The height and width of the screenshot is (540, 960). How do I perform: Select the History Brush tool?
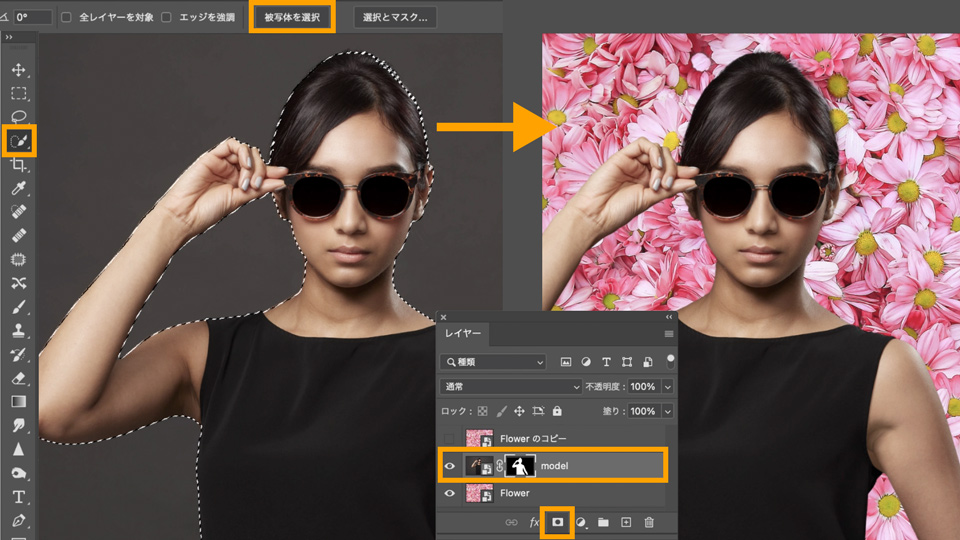18,354
